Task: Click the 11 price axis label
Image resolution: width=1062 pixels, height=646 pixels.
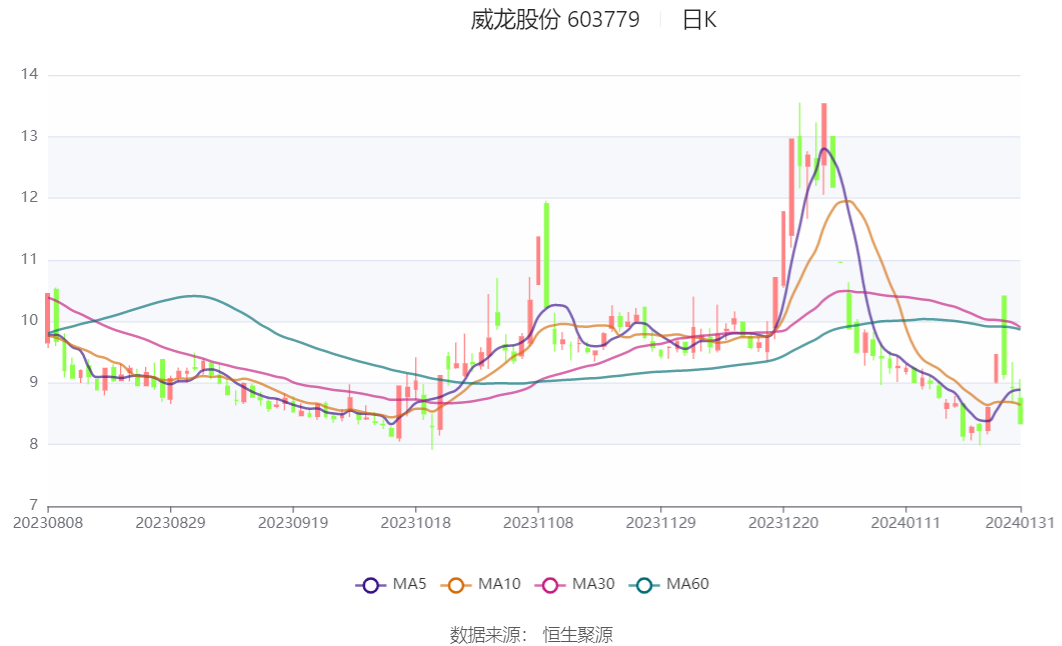Action: pyautogui.click(x=29, y=259)
